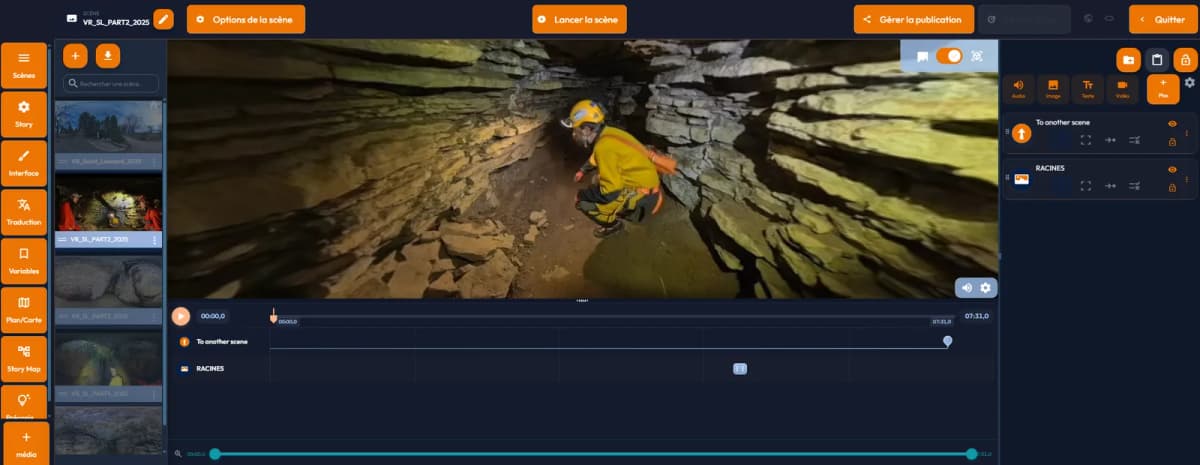
Task: Click the RACINES adjust sliders icon
Action: pyautogui.click(x=1135, y=186)
